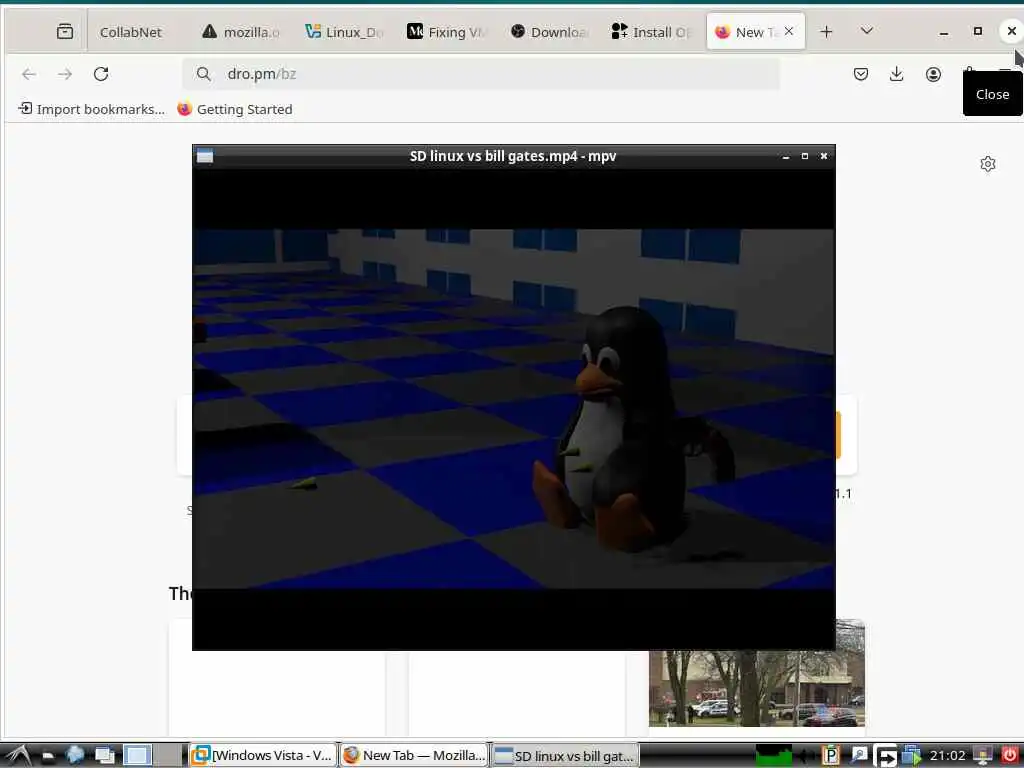Minimize the Firefox window
The image size is (1024, 768).
tap(944, 31)
